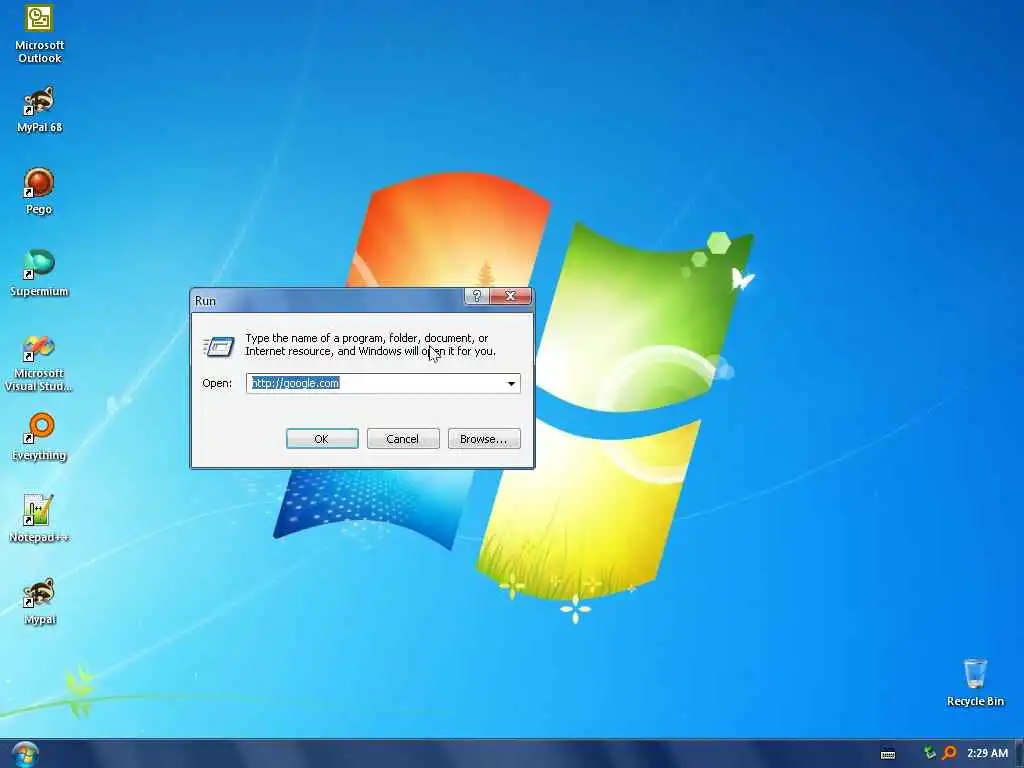Click the Run dialog help question-mark button
1024x768 pixels.
pos(477,296)
